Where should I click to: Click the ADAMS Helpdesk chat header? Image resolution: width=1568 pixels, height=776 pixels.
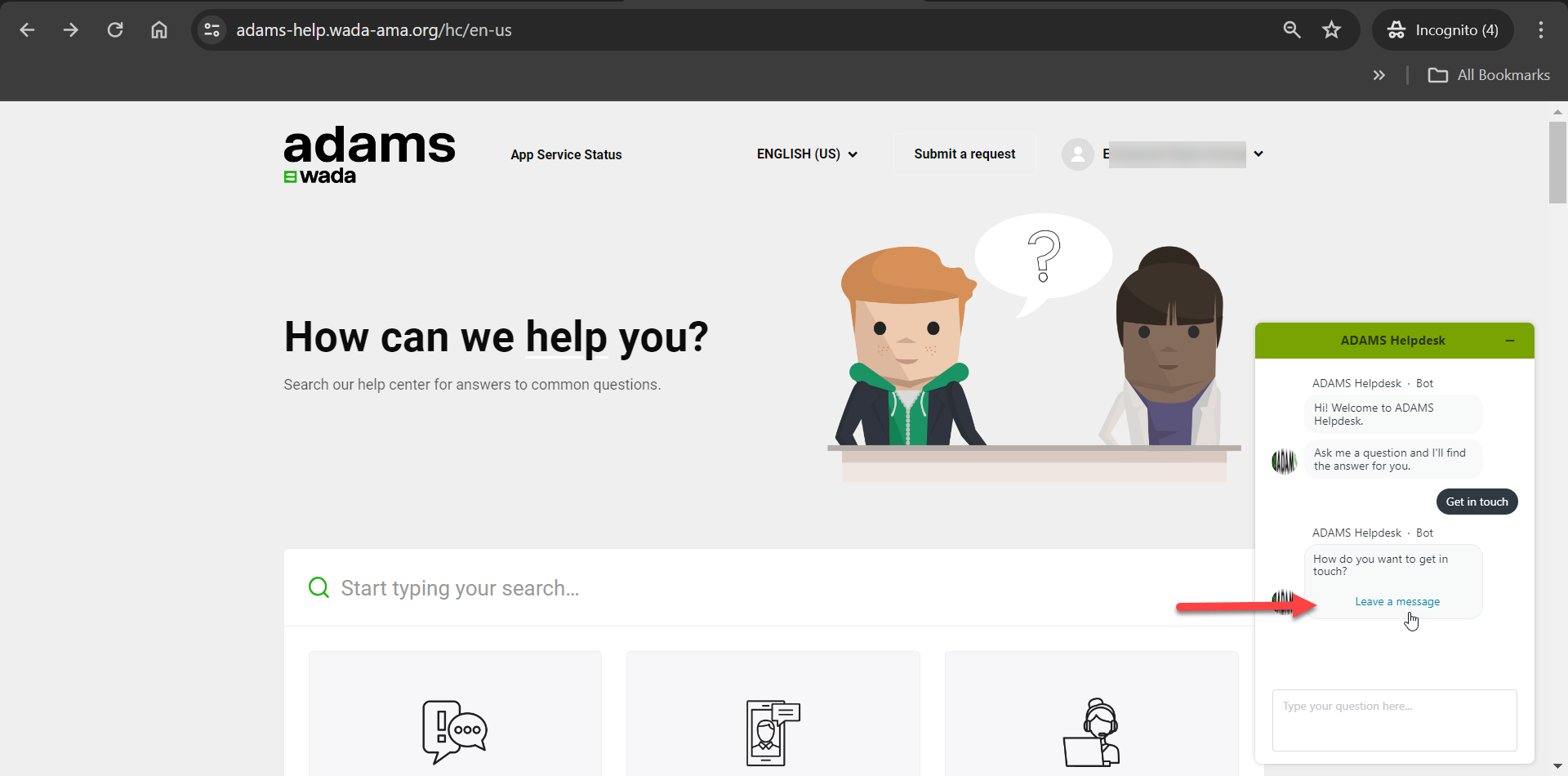tap(1392, 341)
